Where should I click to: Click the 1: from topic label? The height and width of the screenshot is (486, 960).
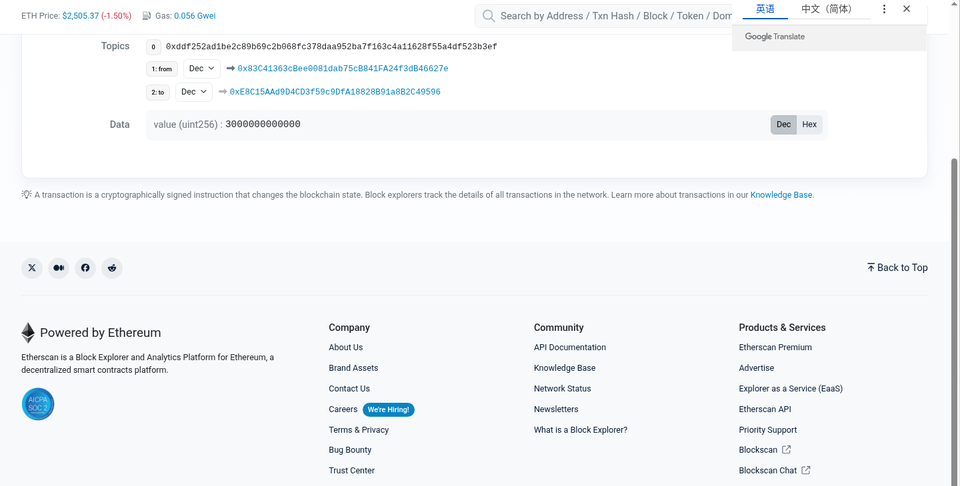(162, 69)
